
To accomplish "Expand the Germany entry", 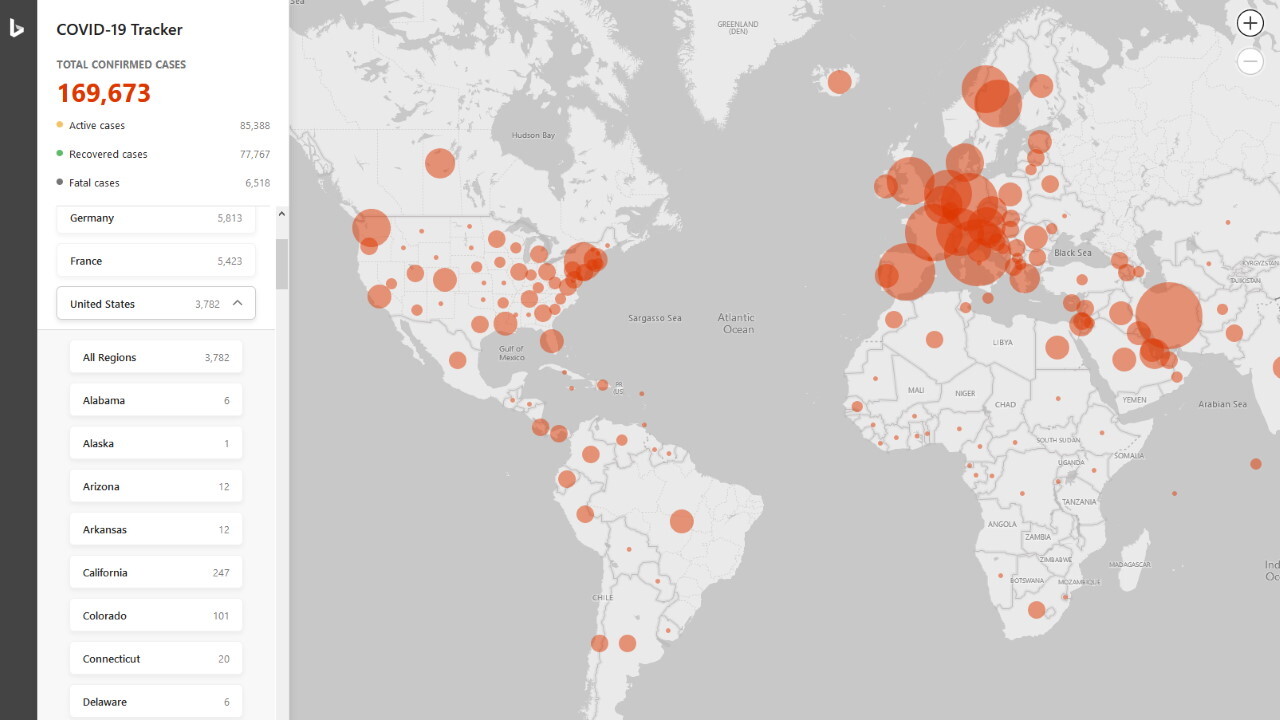I will [155, 218].
